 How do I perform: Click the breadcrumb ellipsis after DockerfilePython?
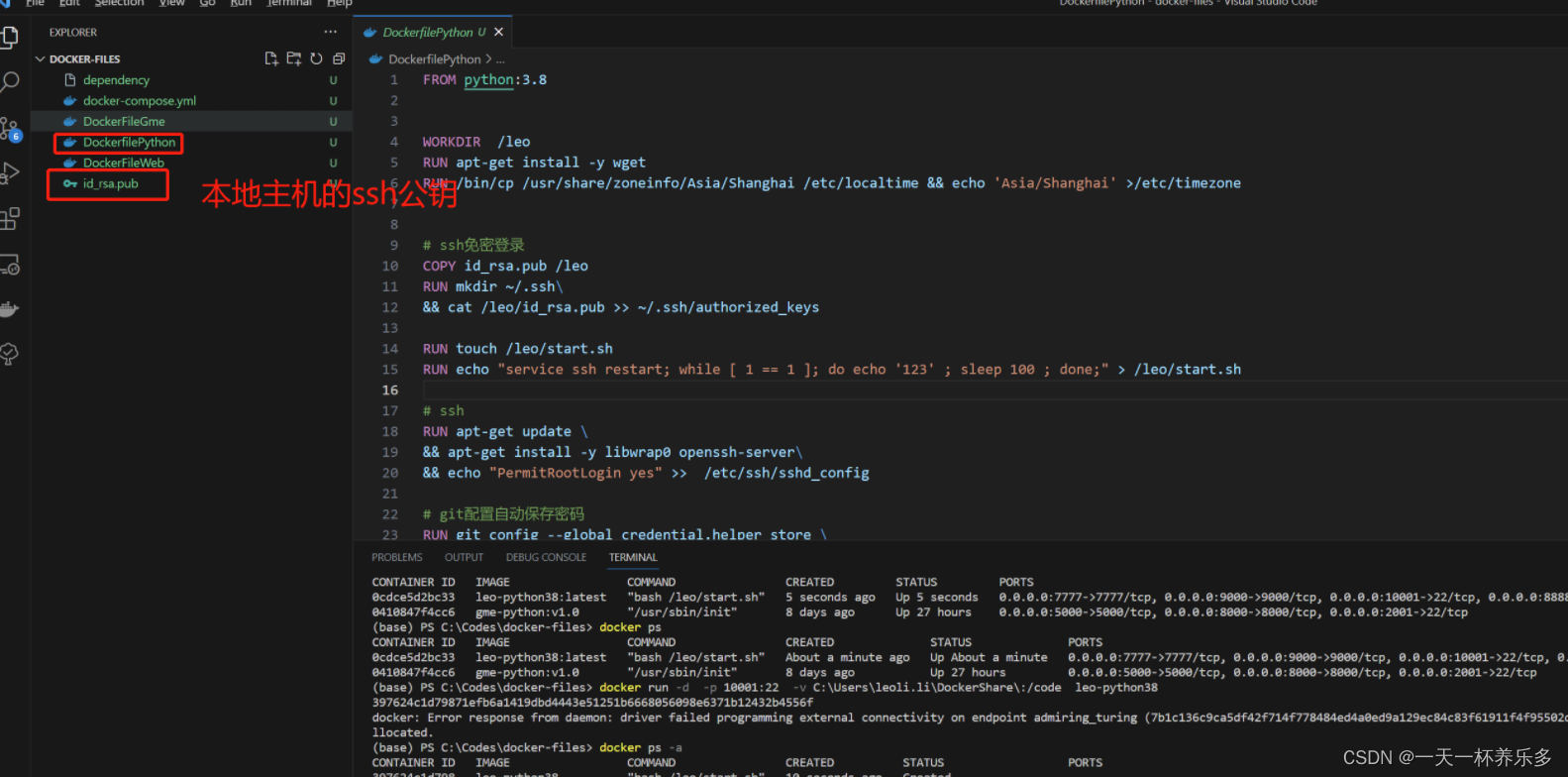(x=500, y=59)
